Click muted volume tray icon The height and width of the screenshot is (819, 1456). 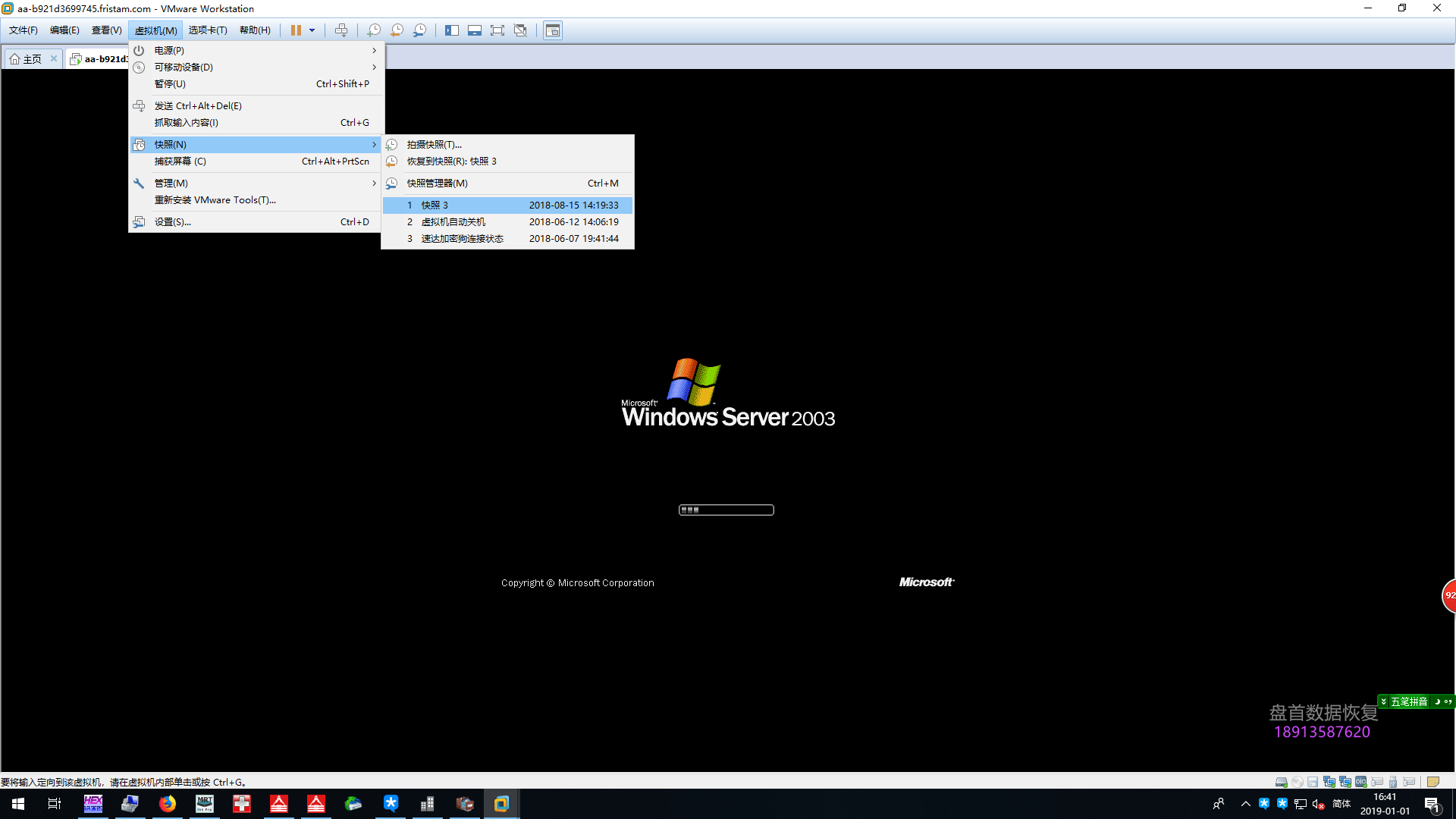(x=1319, y=804)
